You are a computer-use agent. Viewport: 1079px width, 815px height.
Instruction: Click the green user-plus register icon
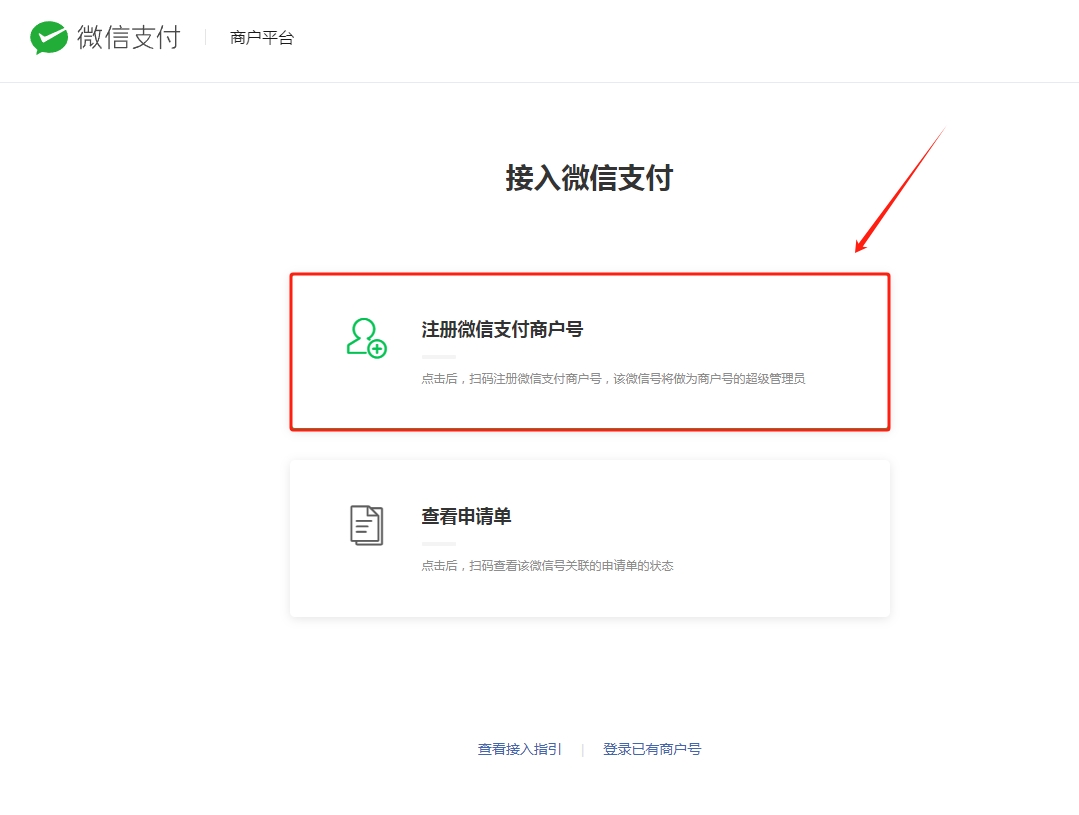pos(365,338)
